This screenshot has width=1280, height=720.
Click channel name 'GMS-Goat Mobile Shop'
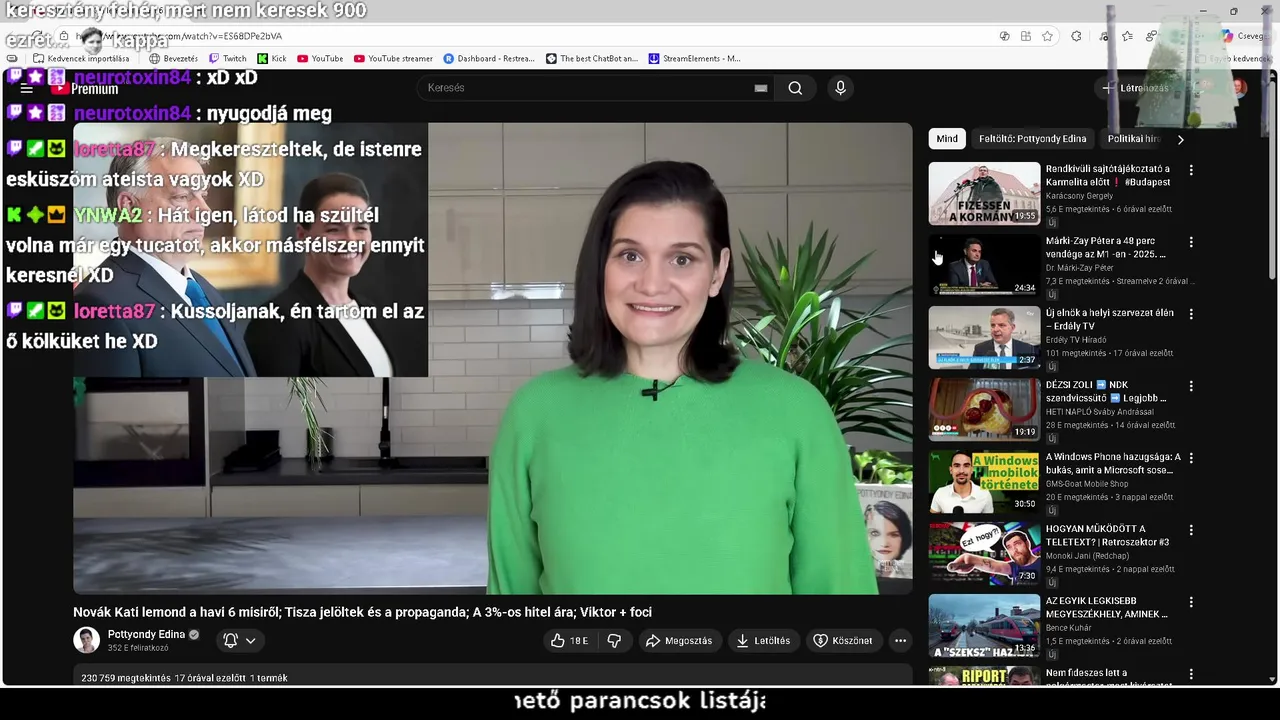coord(1087,484)
